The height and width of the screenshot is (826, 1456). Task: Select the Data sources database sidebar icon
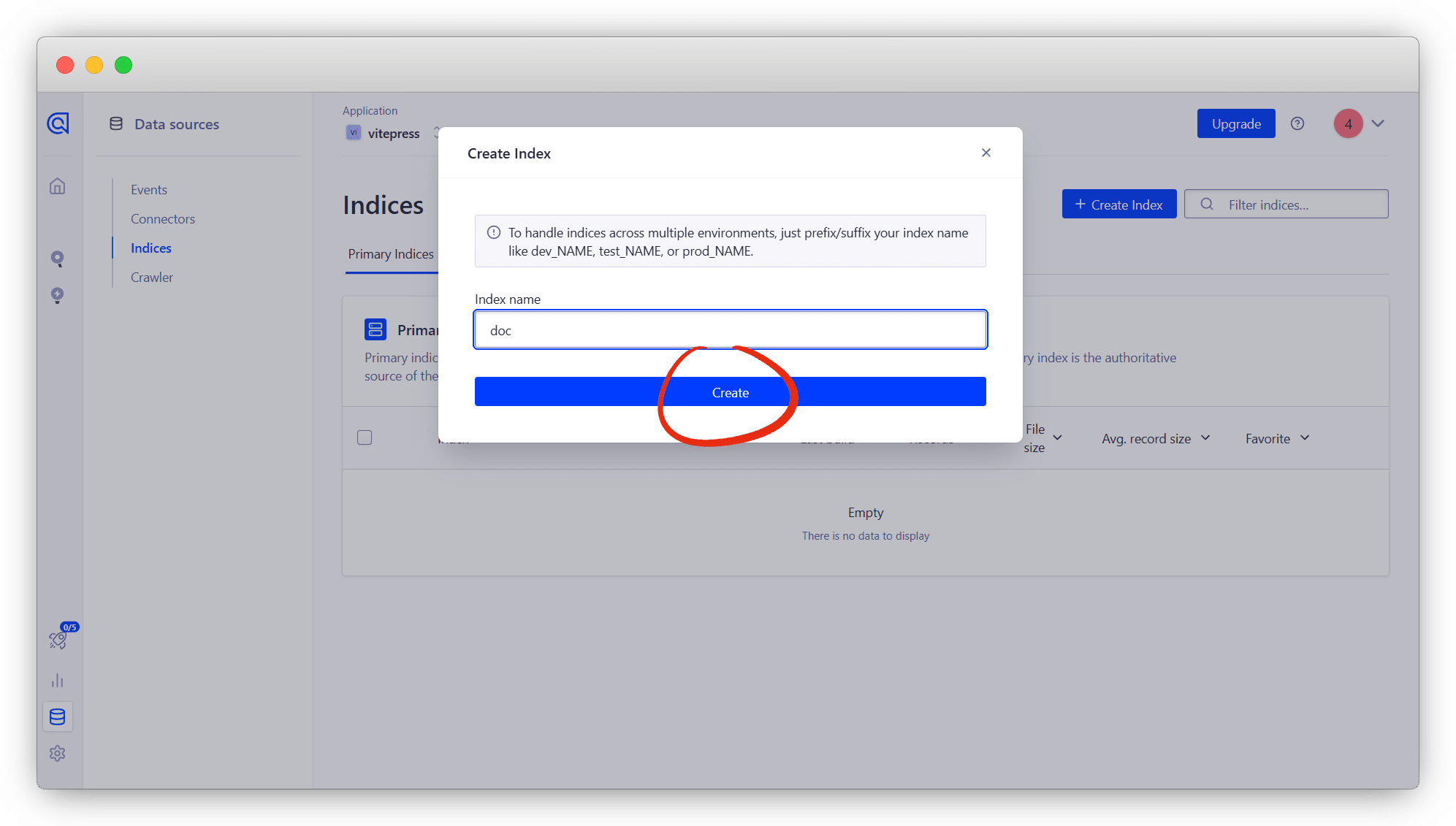pos(58,717)
